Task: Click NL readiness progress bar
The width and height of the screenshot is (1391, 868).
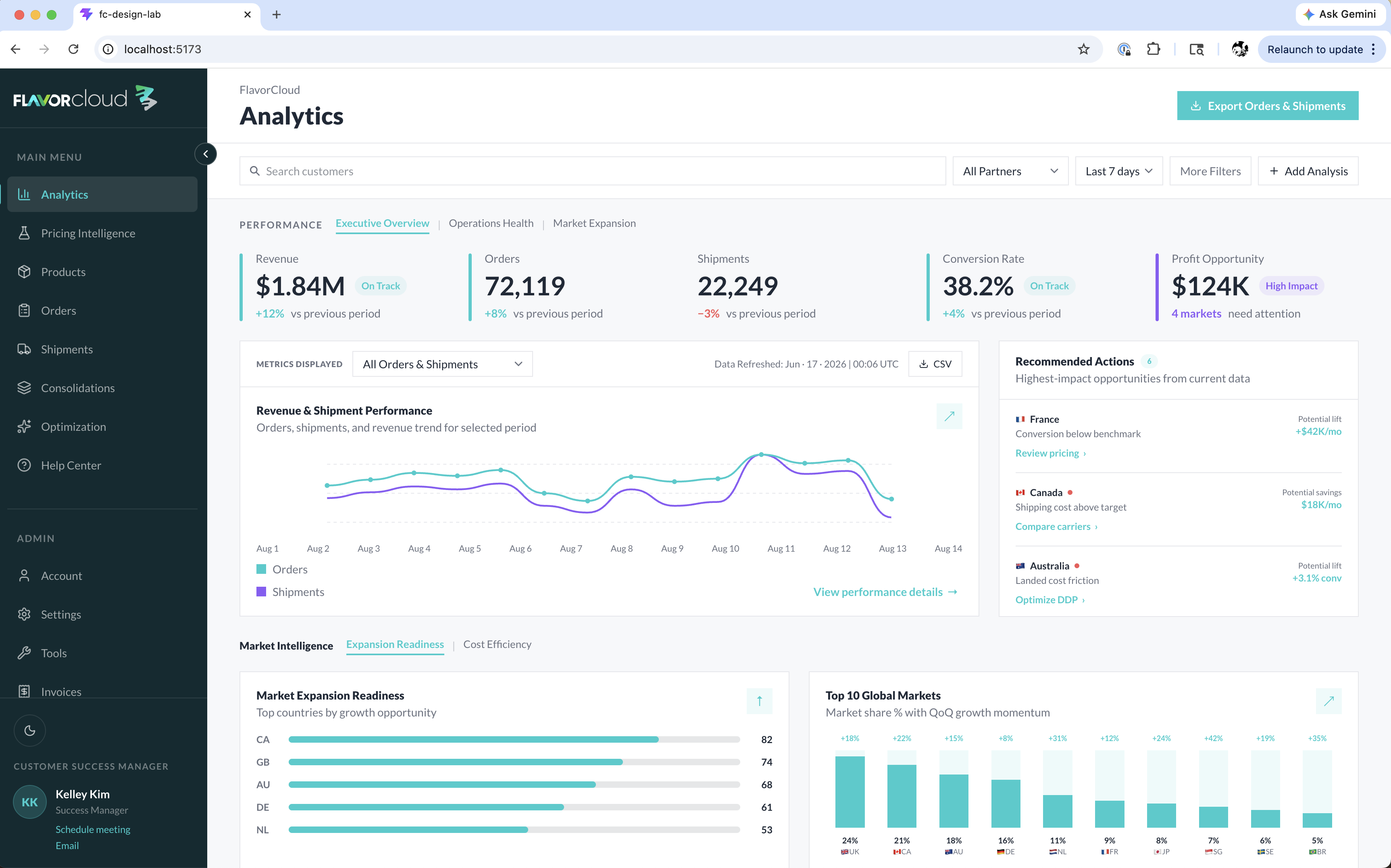Action: [514, 830]
